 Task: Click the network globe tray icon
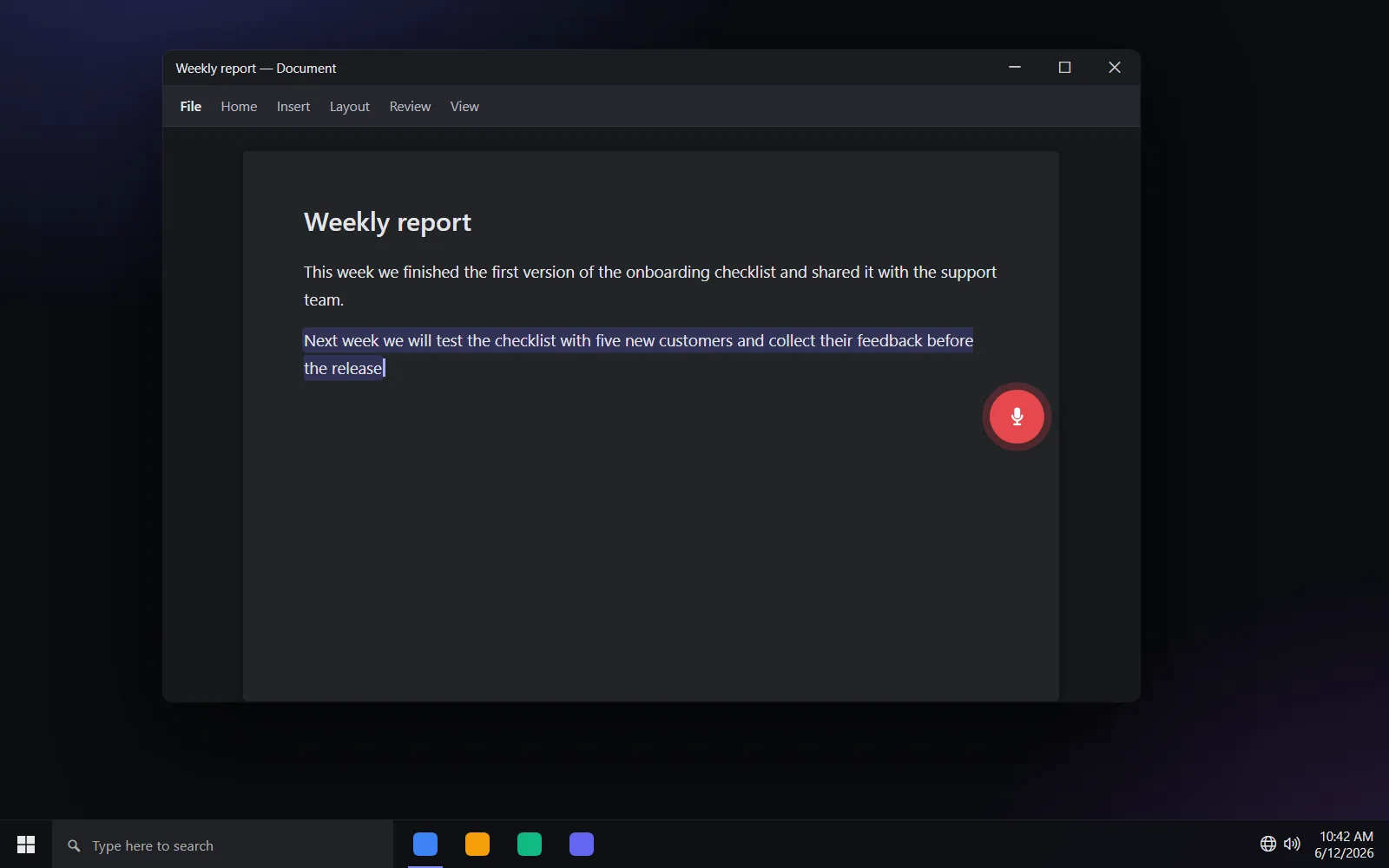coord(1268,844)
